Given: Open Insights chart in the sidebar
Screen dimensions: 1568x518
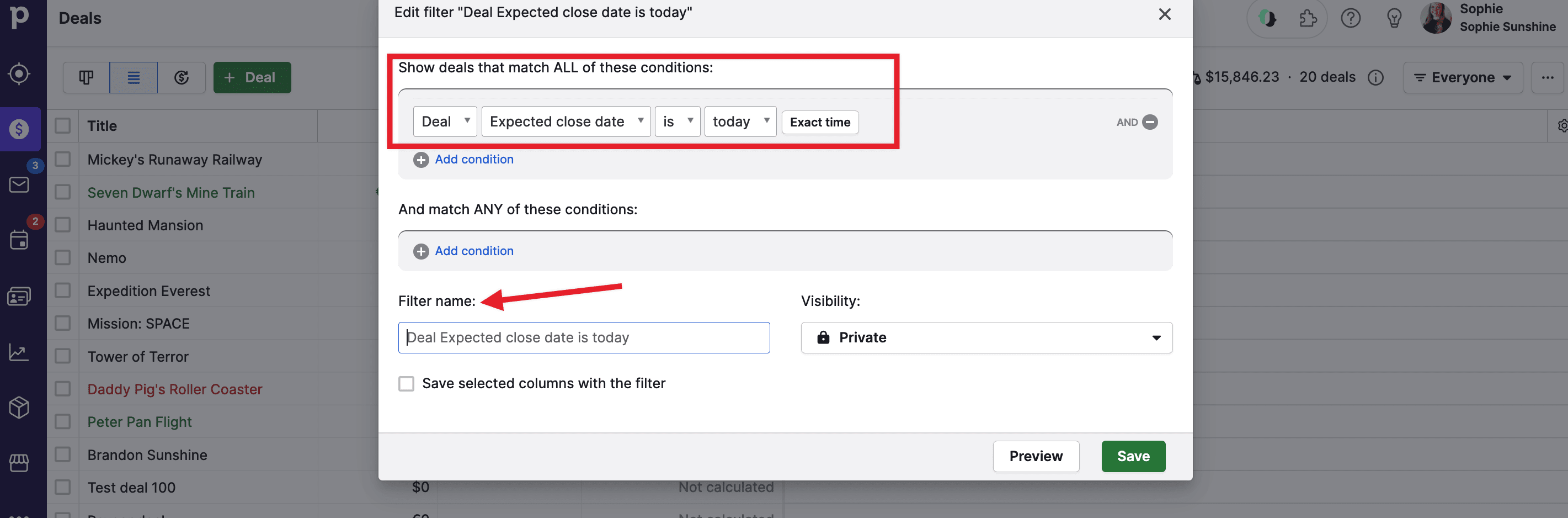Looking at the screenshot, I should (19, 352).
